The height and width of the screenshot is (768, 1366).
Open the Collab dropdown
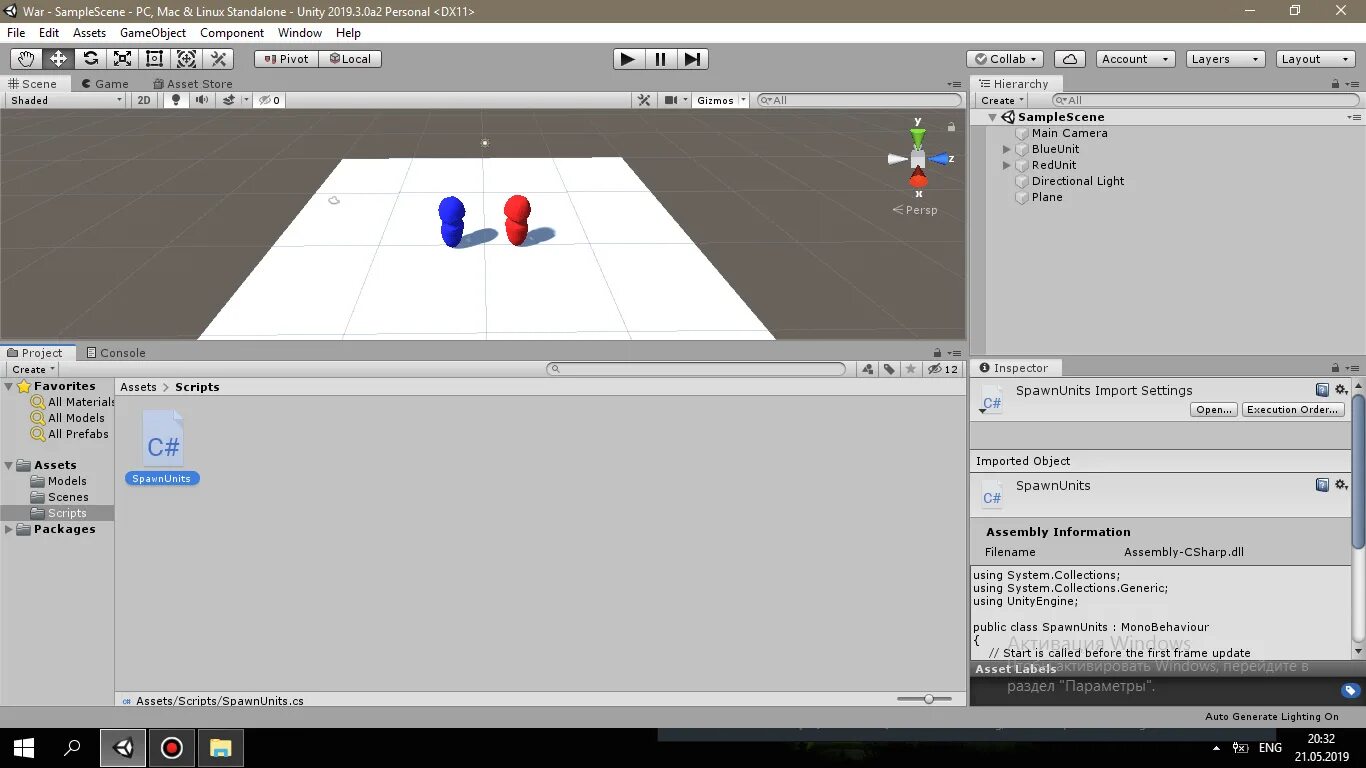click(x=1006, y=59)
